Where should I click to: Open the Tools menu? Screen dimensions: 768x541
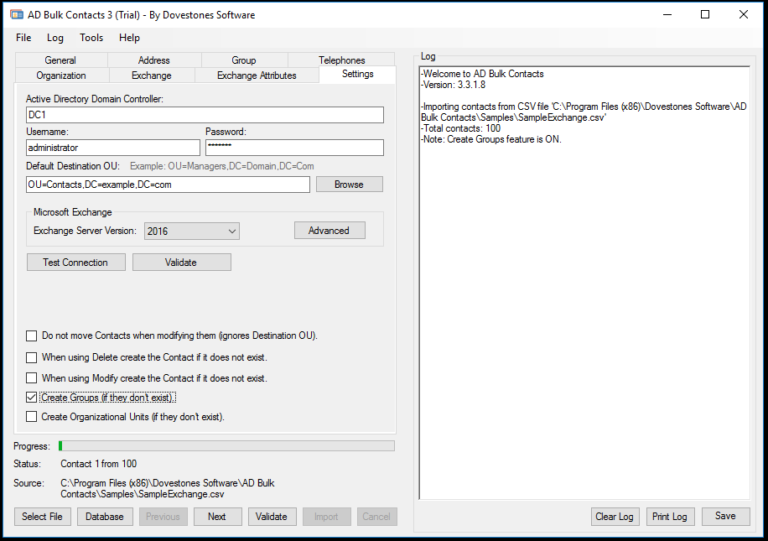pyautogui.click(x=92, y=38)
